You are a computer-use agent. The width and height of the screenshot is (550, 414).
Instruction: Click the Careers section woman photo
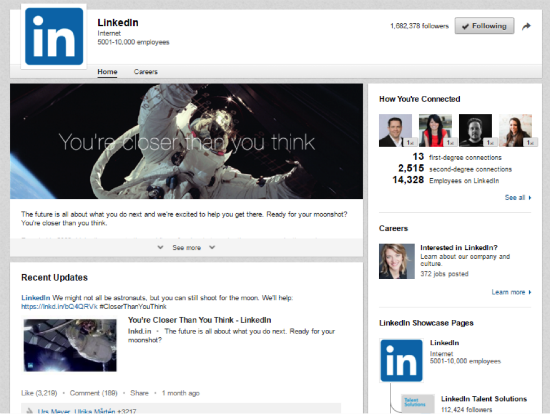tap(396, 261)
